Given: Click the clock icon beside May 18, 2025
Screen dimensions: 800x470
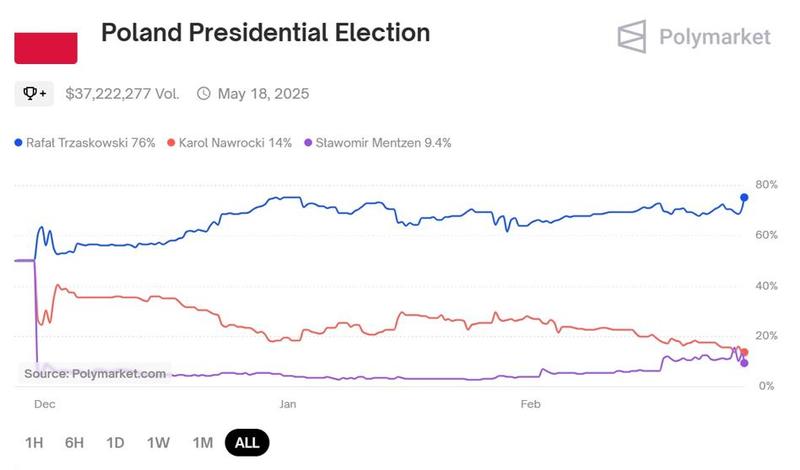Looking at the screenshot, I should [x=204, y=93].
